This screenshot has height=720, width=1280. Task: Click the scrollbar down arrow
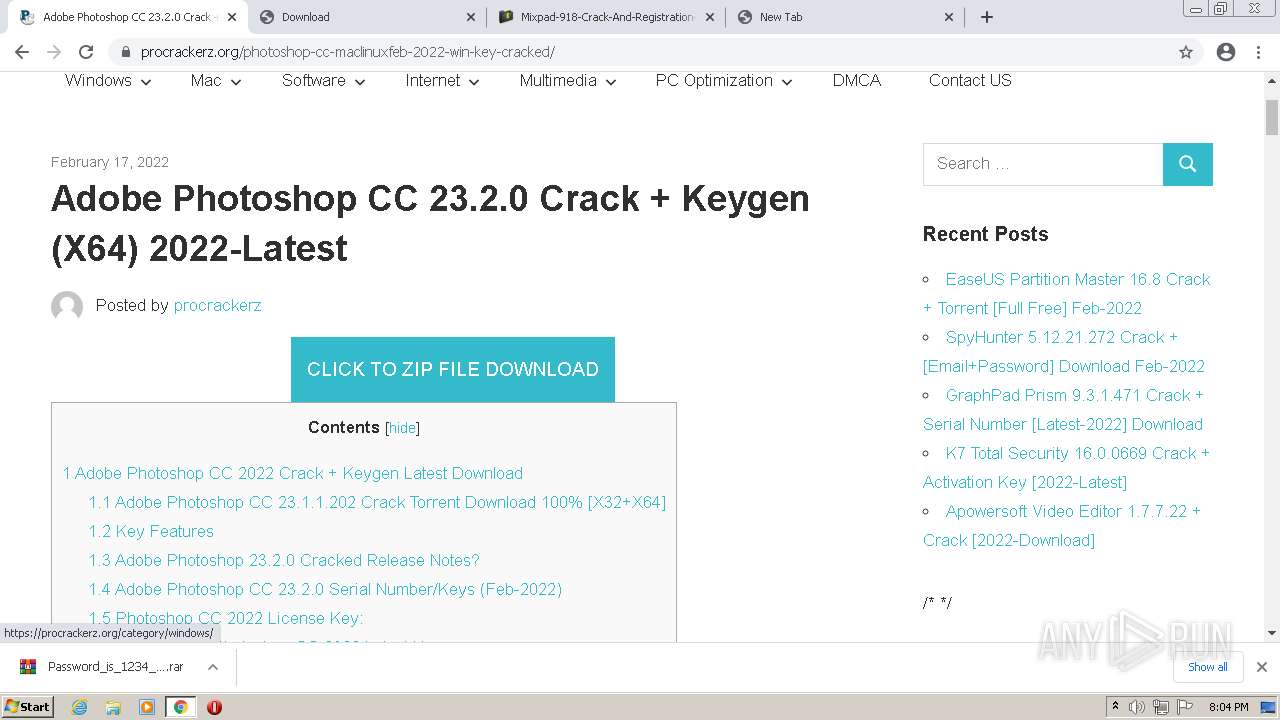tap(1272, 633)
